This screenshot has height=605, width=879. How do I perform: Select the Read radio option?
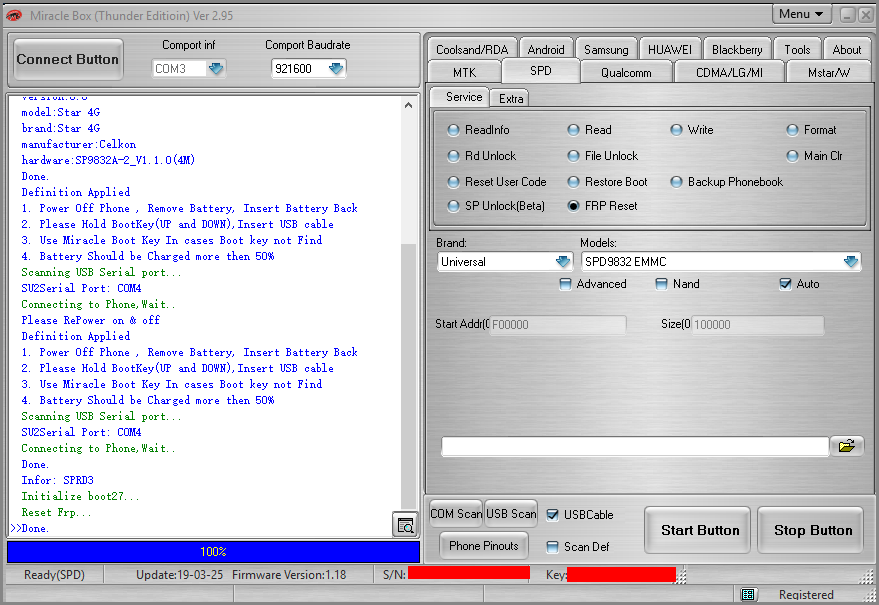pos(573,130)
